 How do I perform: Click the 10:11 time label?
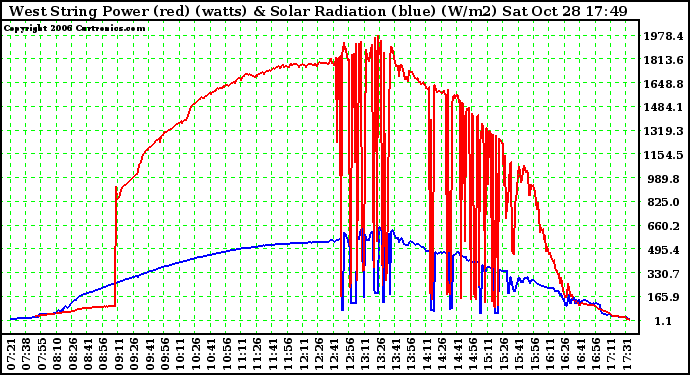pos(181,354)
